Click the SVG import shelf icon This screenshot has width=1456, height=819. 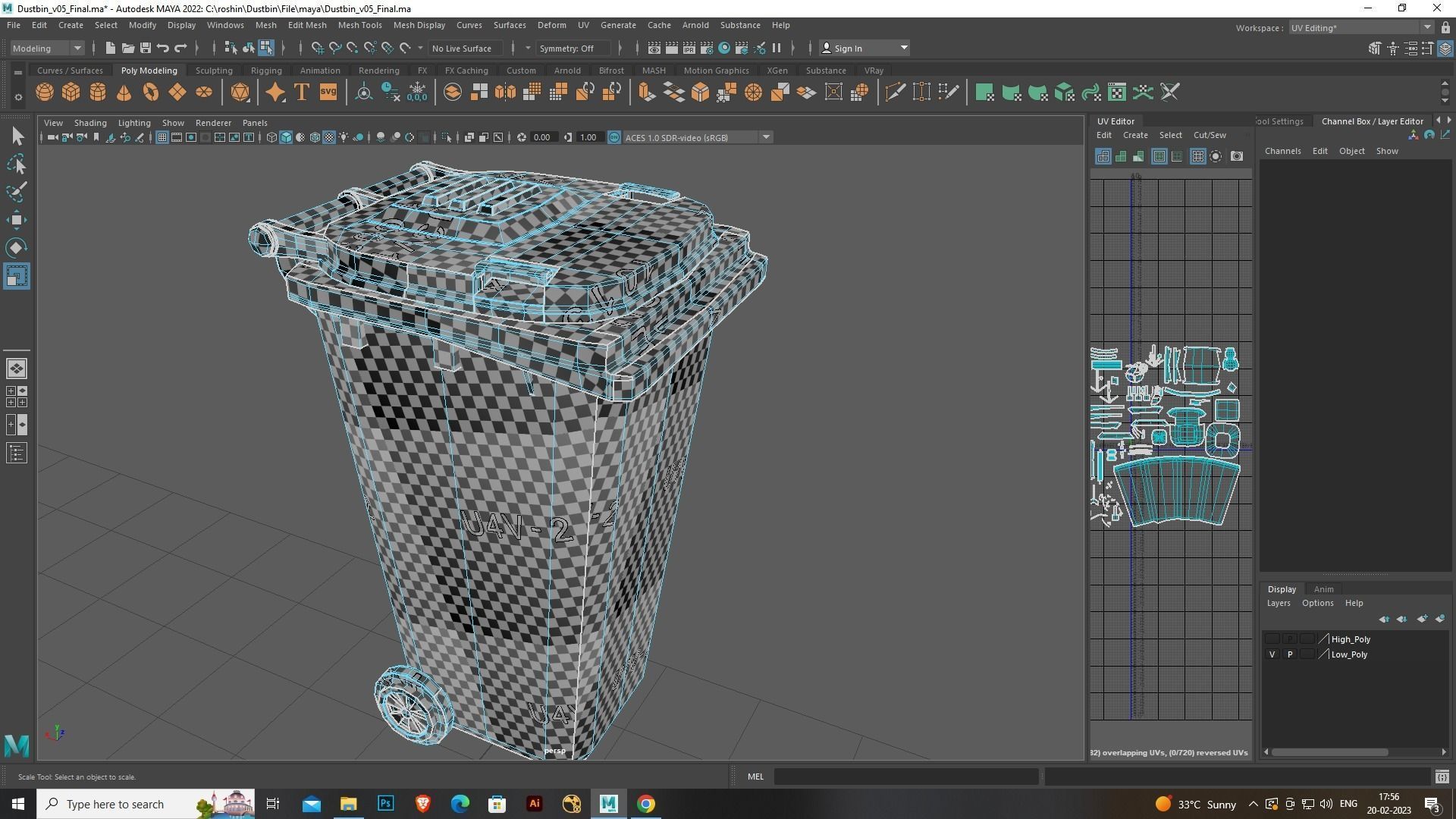tap(328, 93)
